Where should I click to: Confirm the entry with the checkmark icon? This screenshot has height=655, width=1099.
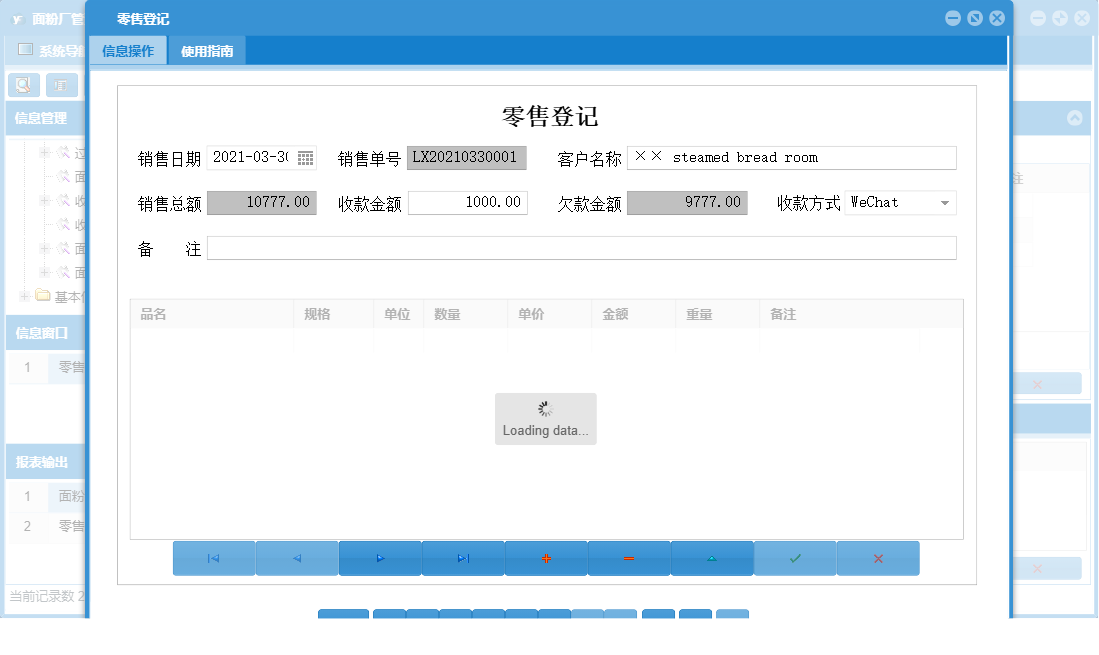pyautogui.click(x=794, y=558)
